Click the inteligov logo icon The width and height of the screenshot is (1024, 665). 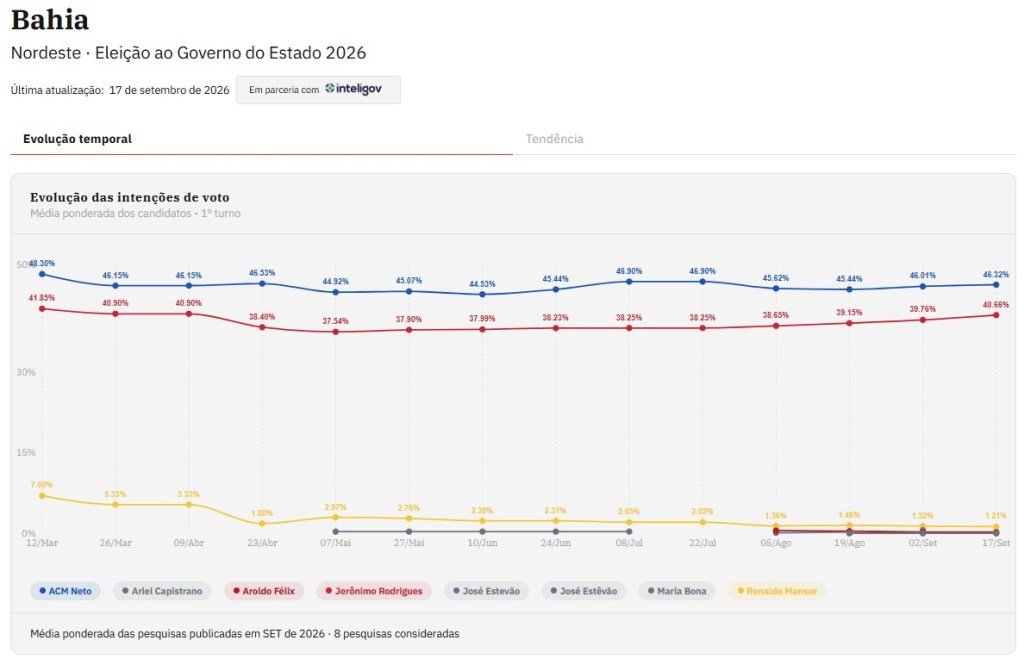[x=330, y=88]
